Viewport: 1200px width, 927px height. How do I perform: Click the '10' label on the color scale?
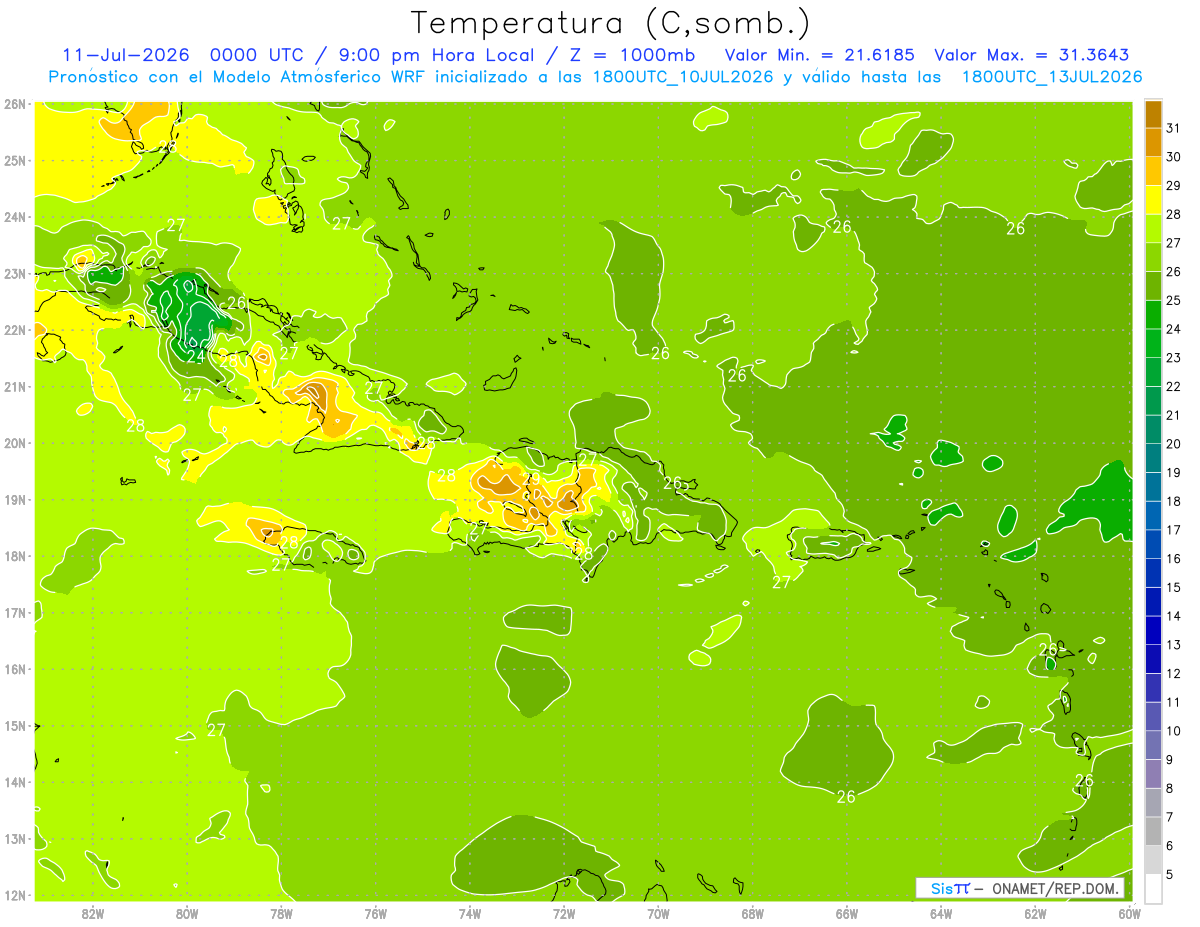(x=1174, y=731)
